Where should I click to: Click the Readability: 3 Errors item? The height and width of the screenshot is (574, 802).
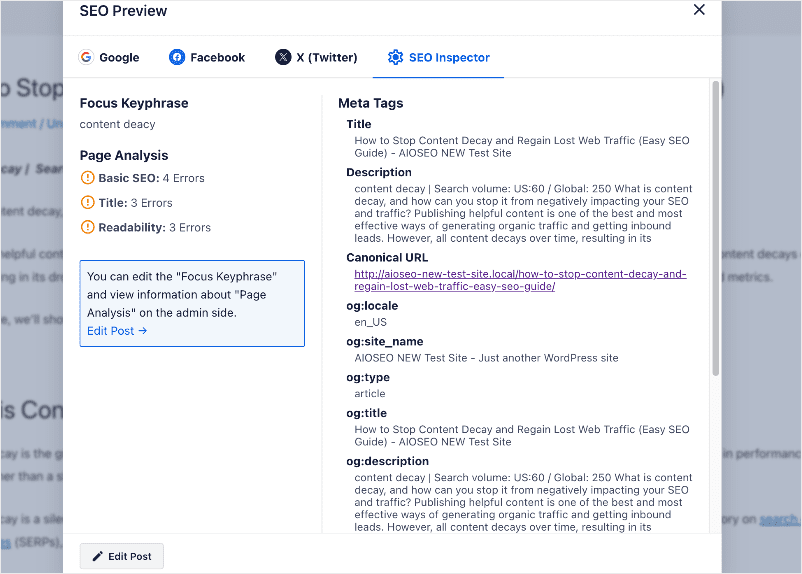point(146,227)
